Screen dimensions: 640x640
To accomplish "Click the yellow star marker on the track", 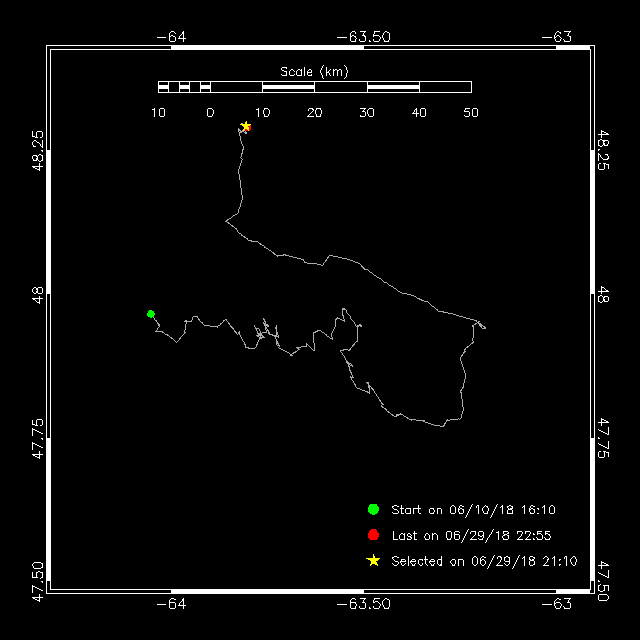I will click(245, 126).
